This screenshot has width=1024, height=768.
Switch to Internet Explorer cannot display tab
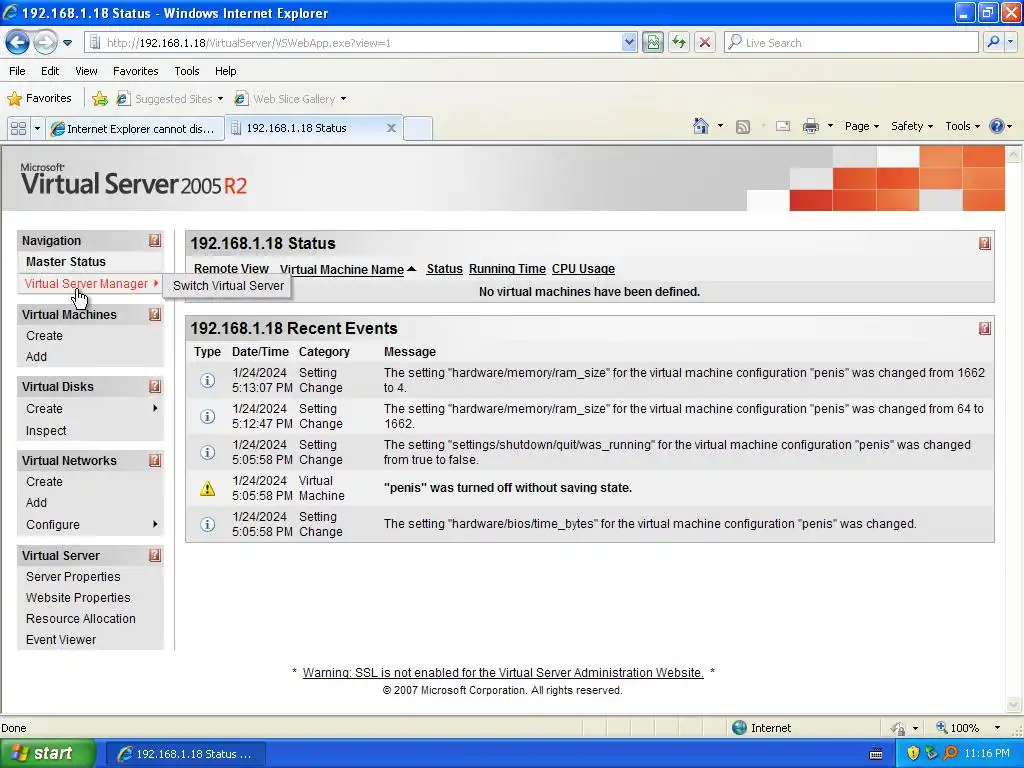(x=135, y=129)
